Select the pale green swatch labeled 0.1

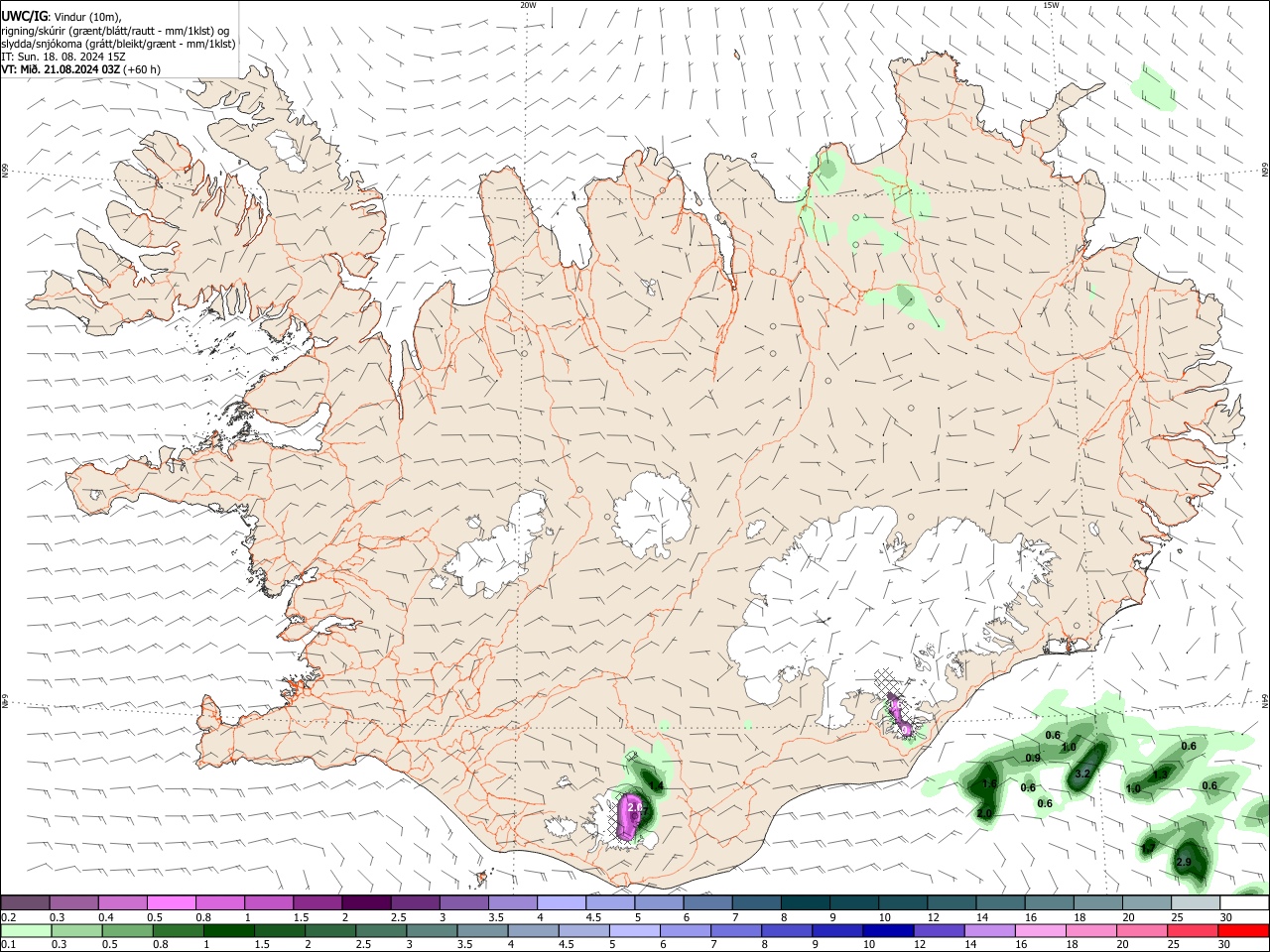click(25, 930)
